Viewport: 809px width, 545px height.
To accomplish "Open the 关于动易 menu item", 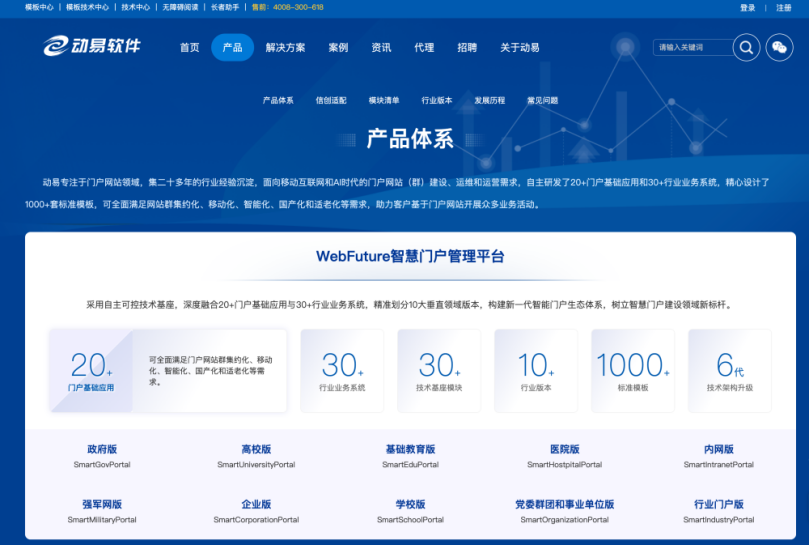I will 519,47.
